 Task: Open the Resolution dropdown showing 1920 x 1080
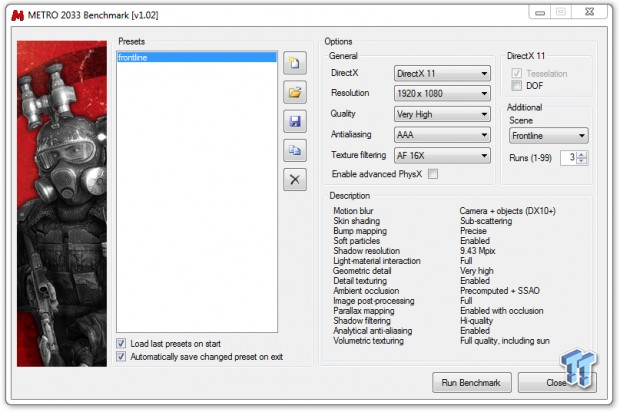point(442,94)
